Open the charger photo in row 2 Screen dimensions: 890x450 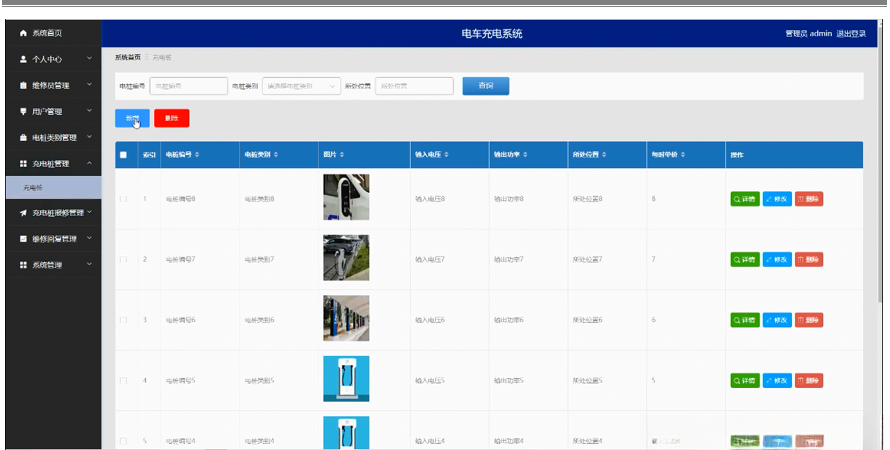pos(346,258)
